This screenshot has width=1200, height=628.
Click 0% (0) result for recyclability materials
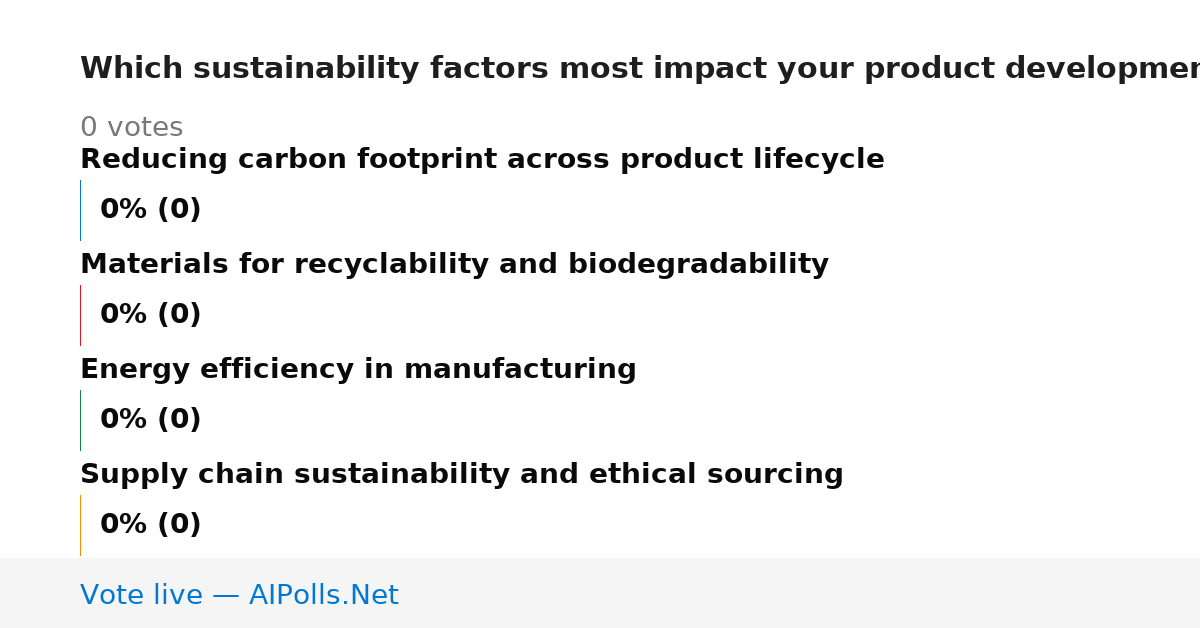151,315
